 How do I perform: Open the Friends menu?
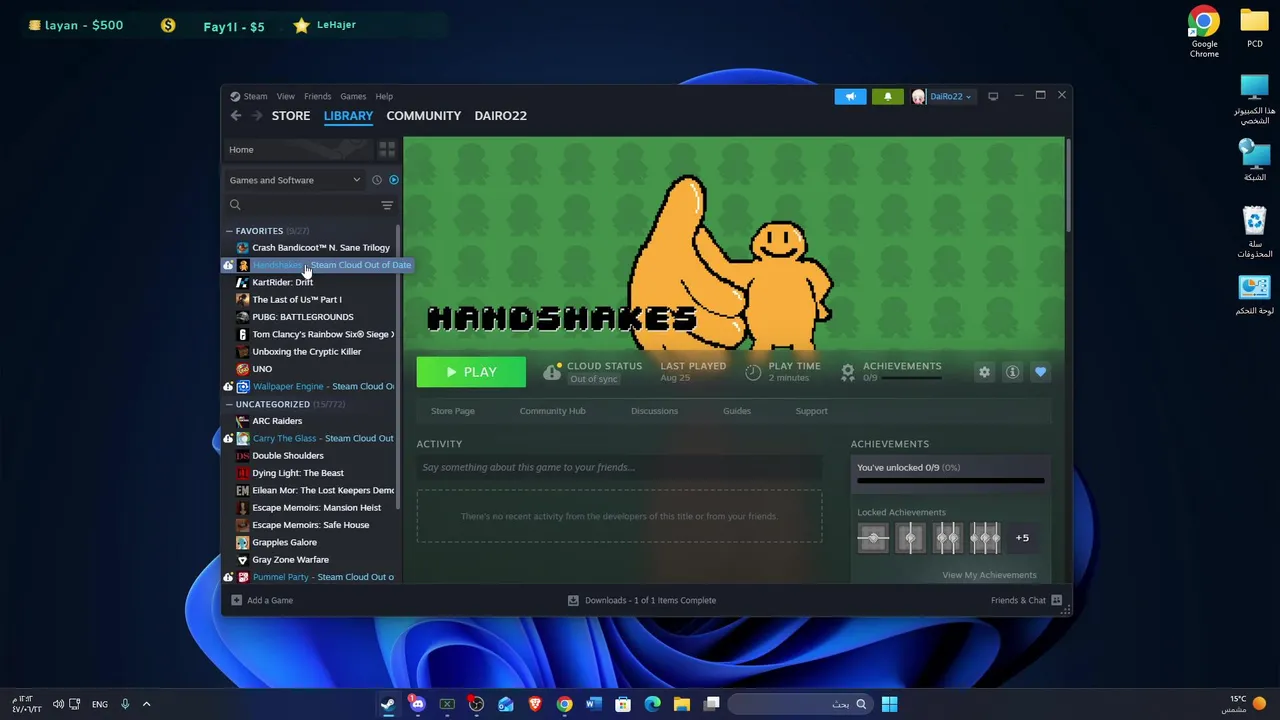click(x=317, y=96)
